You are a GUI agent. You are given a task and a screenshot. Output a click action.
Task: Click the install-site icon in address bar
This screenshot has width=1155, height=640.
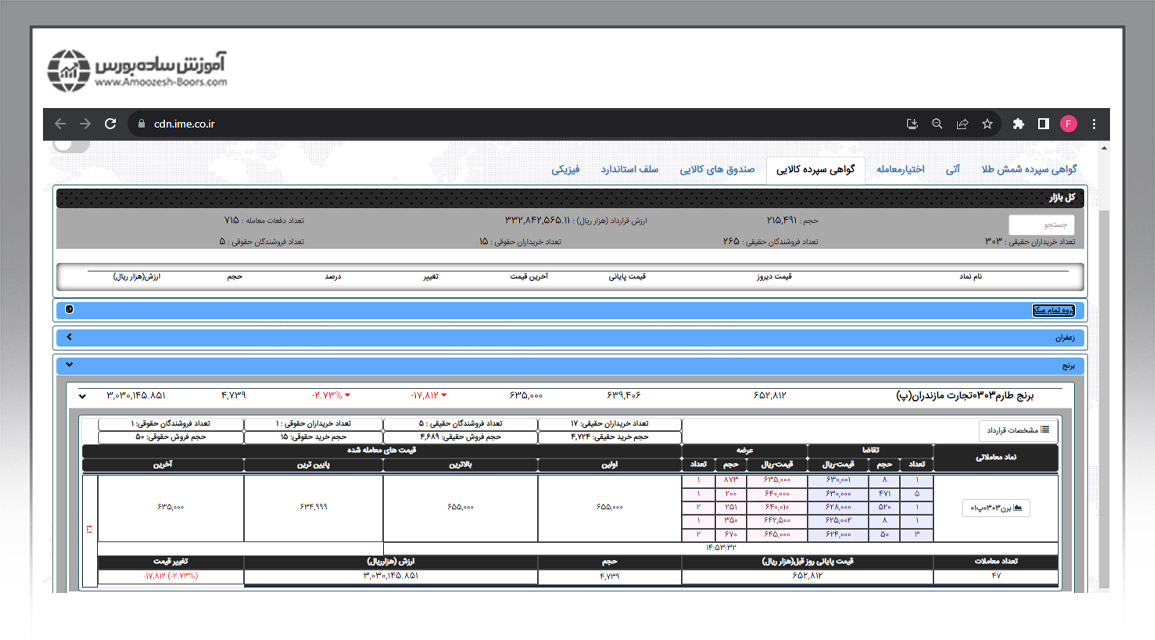pyautogui.click(x=912, y=124)
